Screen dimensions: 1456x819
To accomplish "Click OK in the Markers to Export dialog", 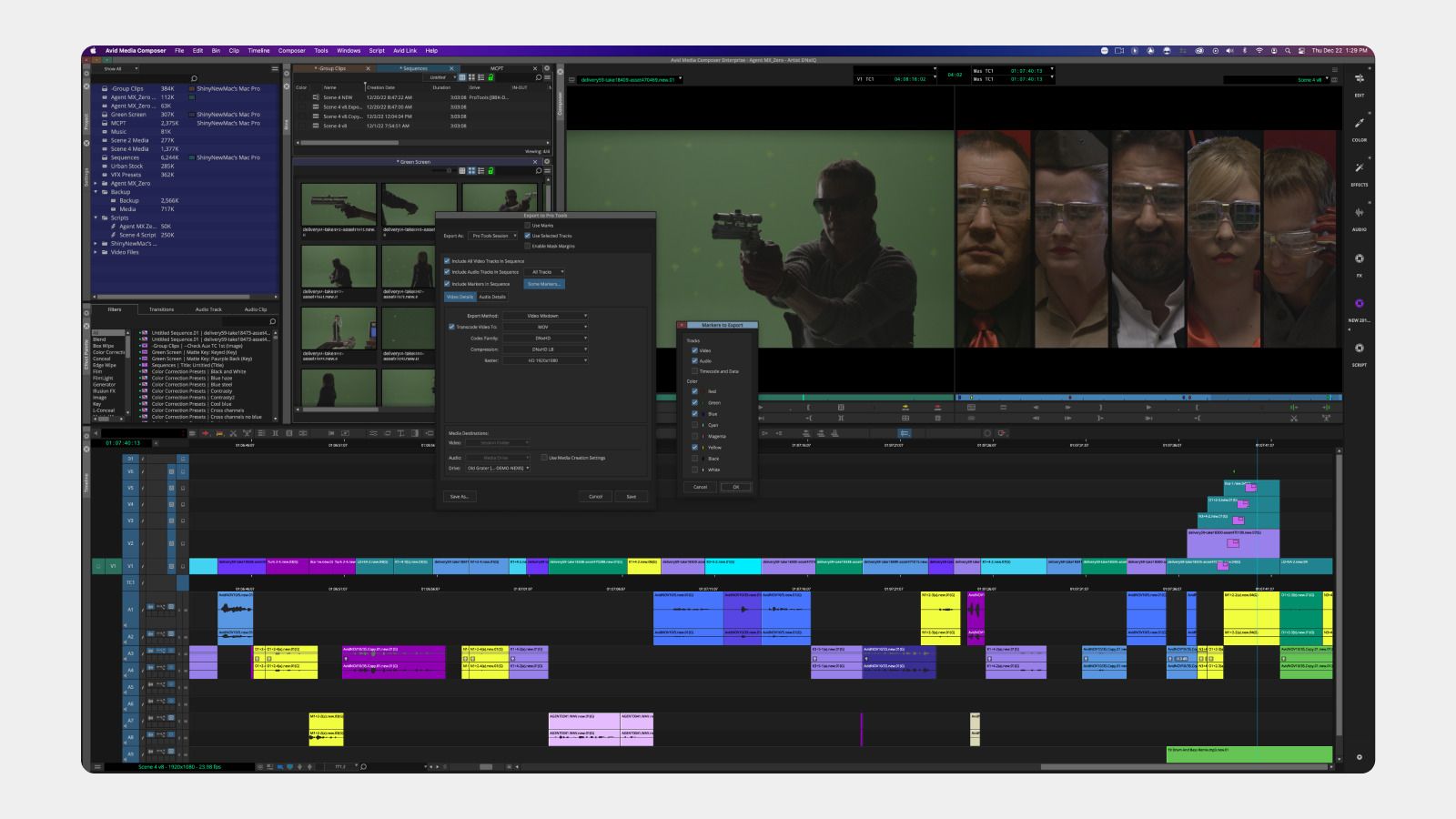I will point(736,487).
